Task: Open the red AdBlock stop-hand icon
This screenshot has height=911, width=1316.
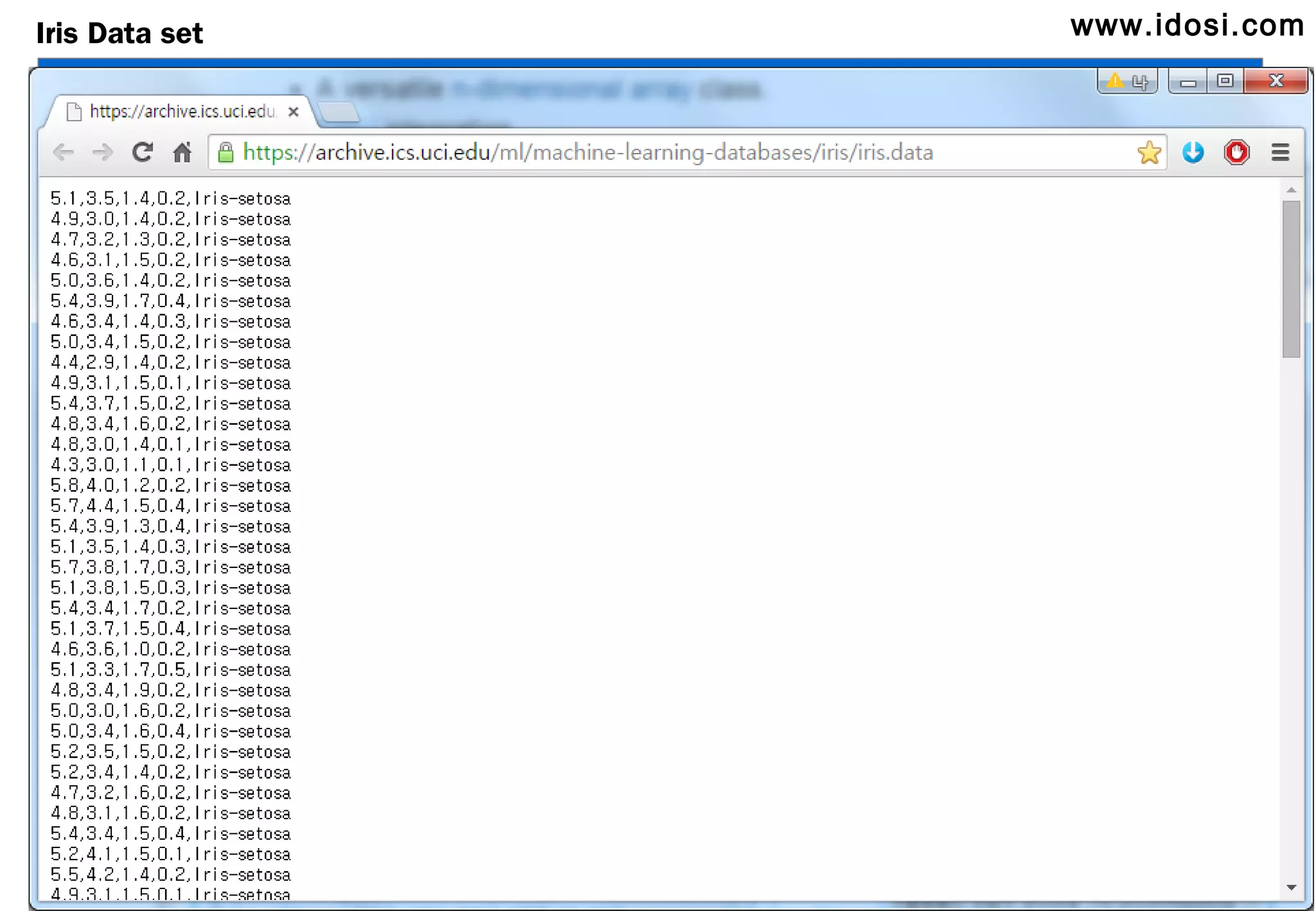Action: [1236, 153]
